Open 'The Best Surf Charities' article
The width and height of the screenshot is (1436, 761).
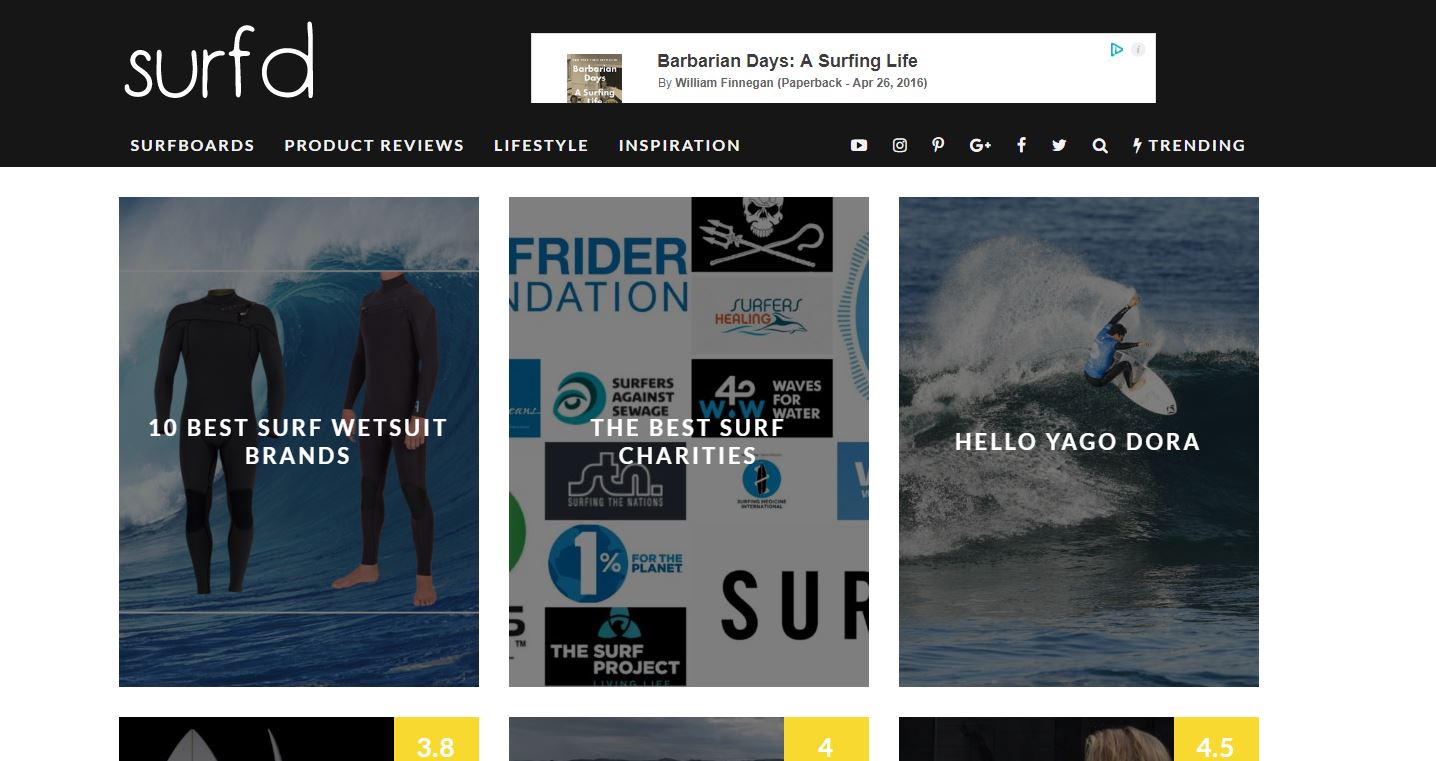pyautogui.click(x=689, y=442)
